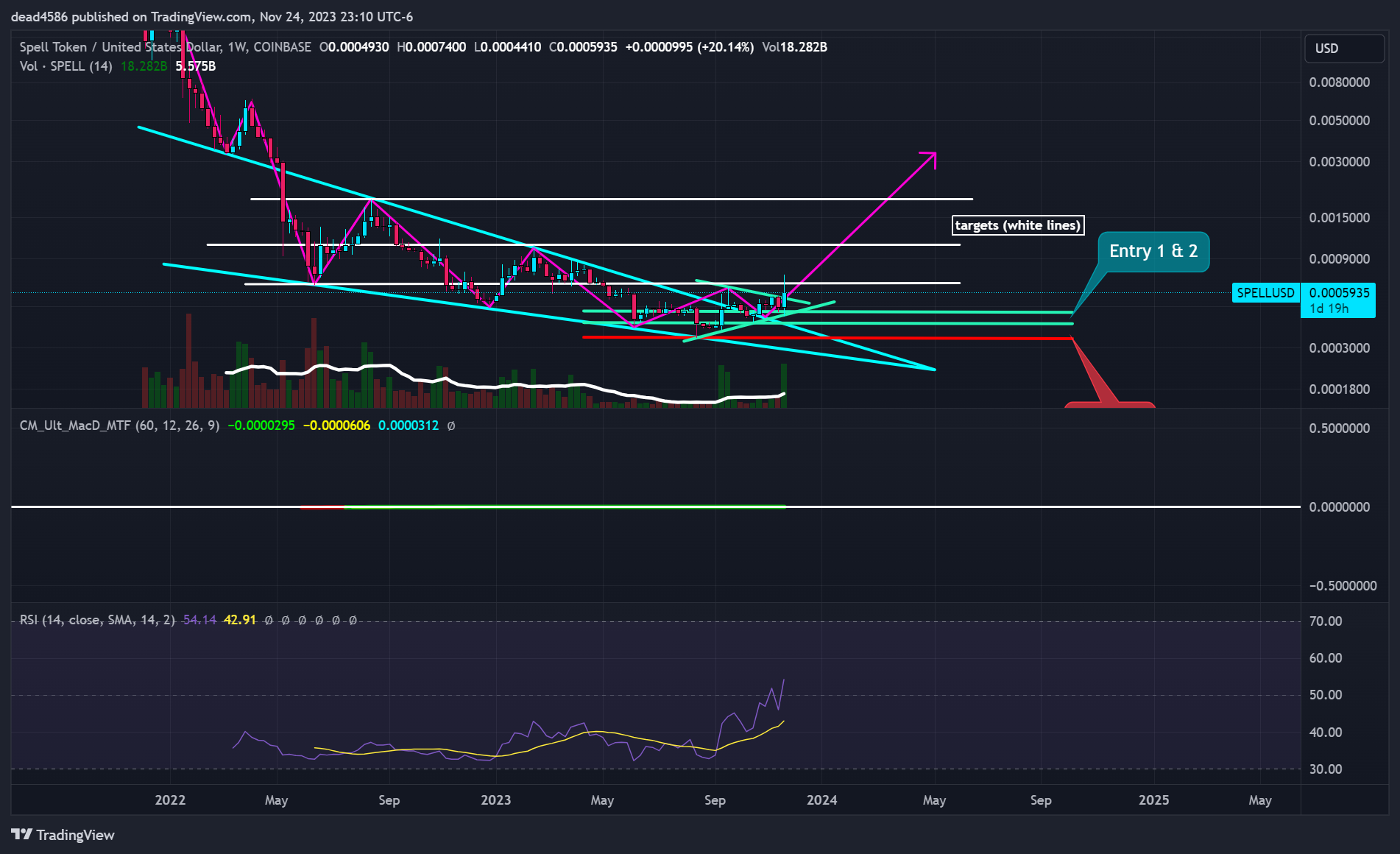
Task: Click the MACD 0.5000000 axis label
Action: (x=1339, y=428)
